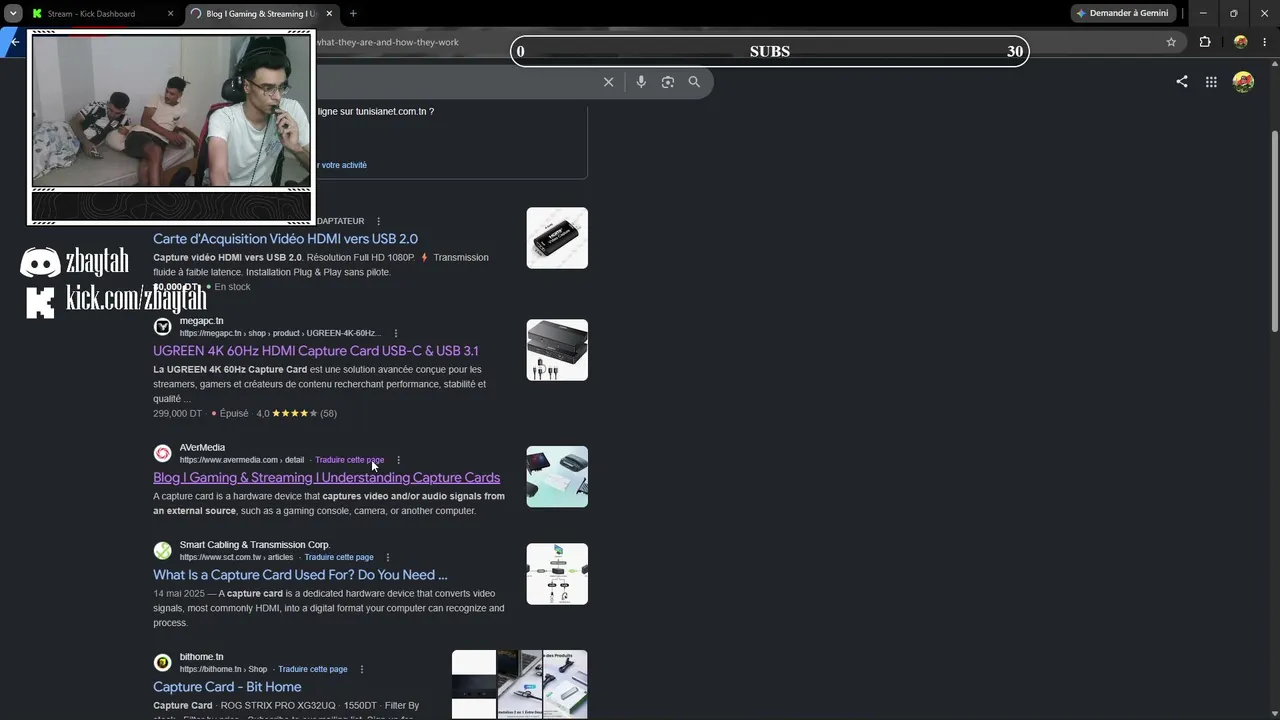Open a new browser tab
Screen dimensions: 1280x720
[x=353, y=14]
